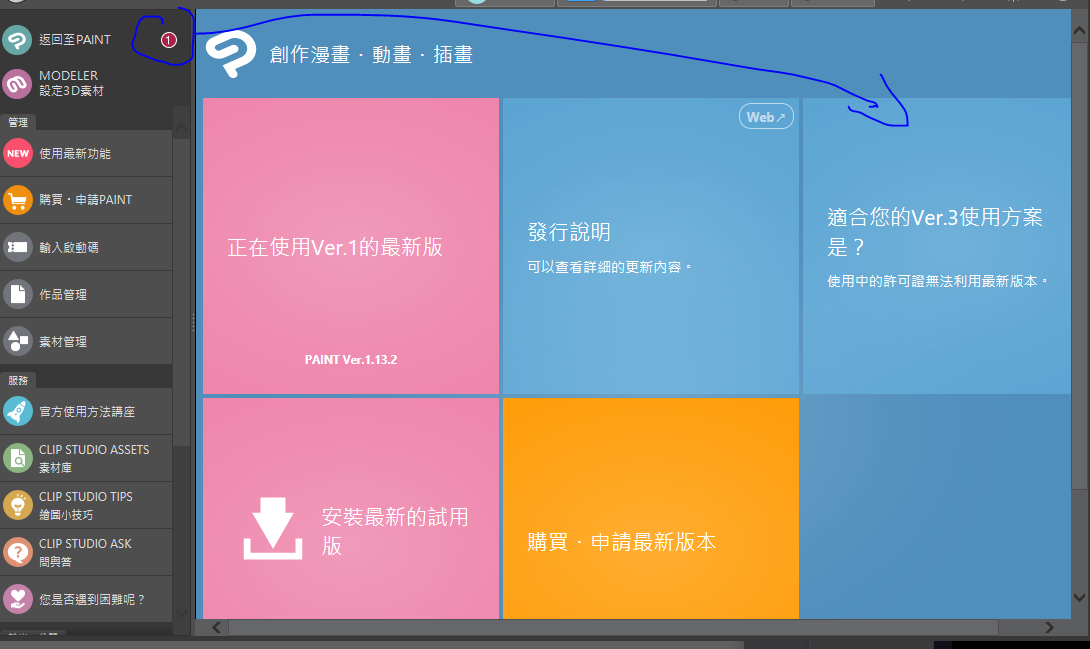Click the heart icon for 您是否遇到困難呢?

[x=18, y=599]
